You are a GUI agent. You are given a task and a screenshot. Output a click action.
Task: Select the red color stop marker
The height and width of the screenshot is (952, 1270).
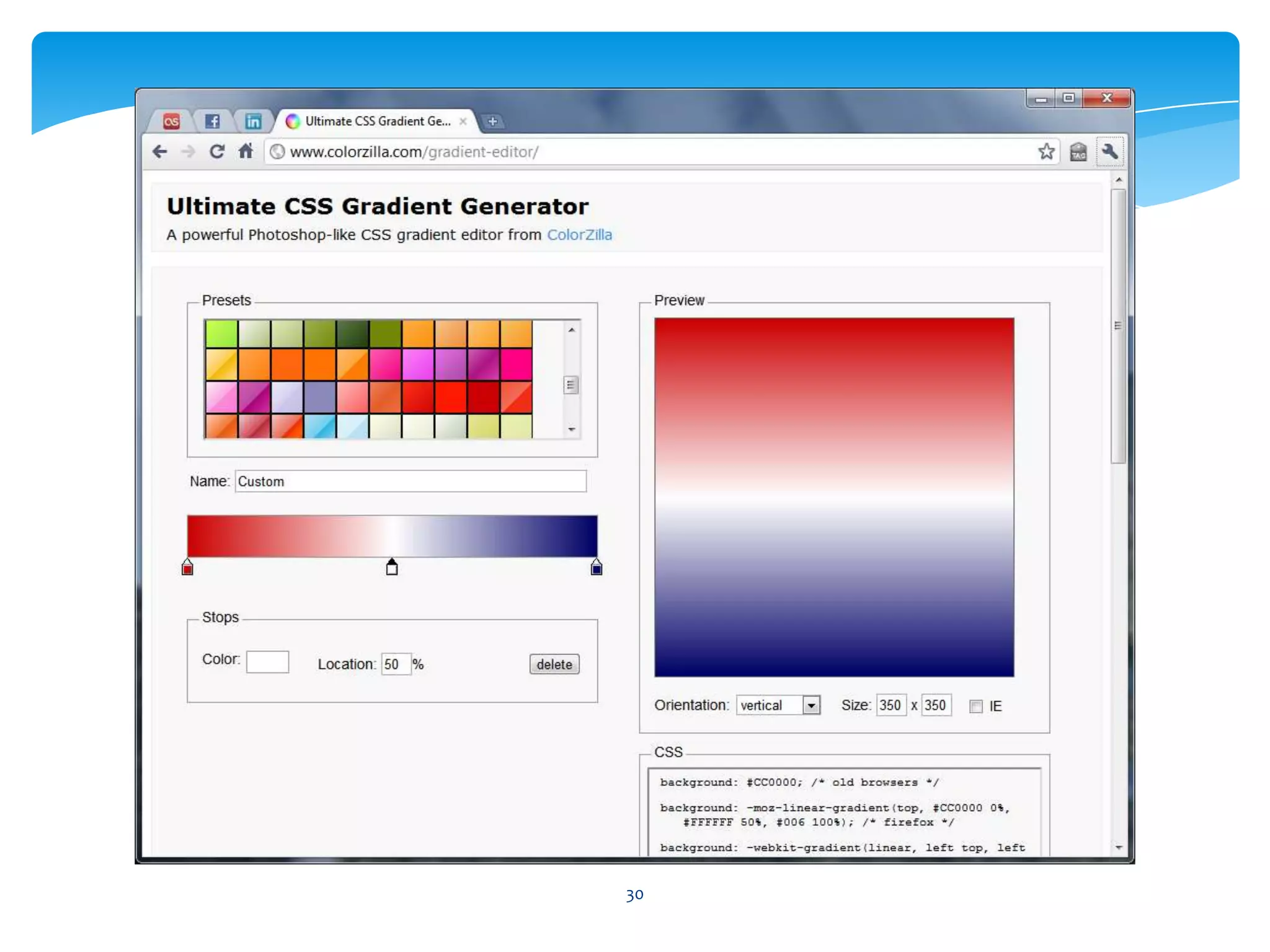[187, 567]
